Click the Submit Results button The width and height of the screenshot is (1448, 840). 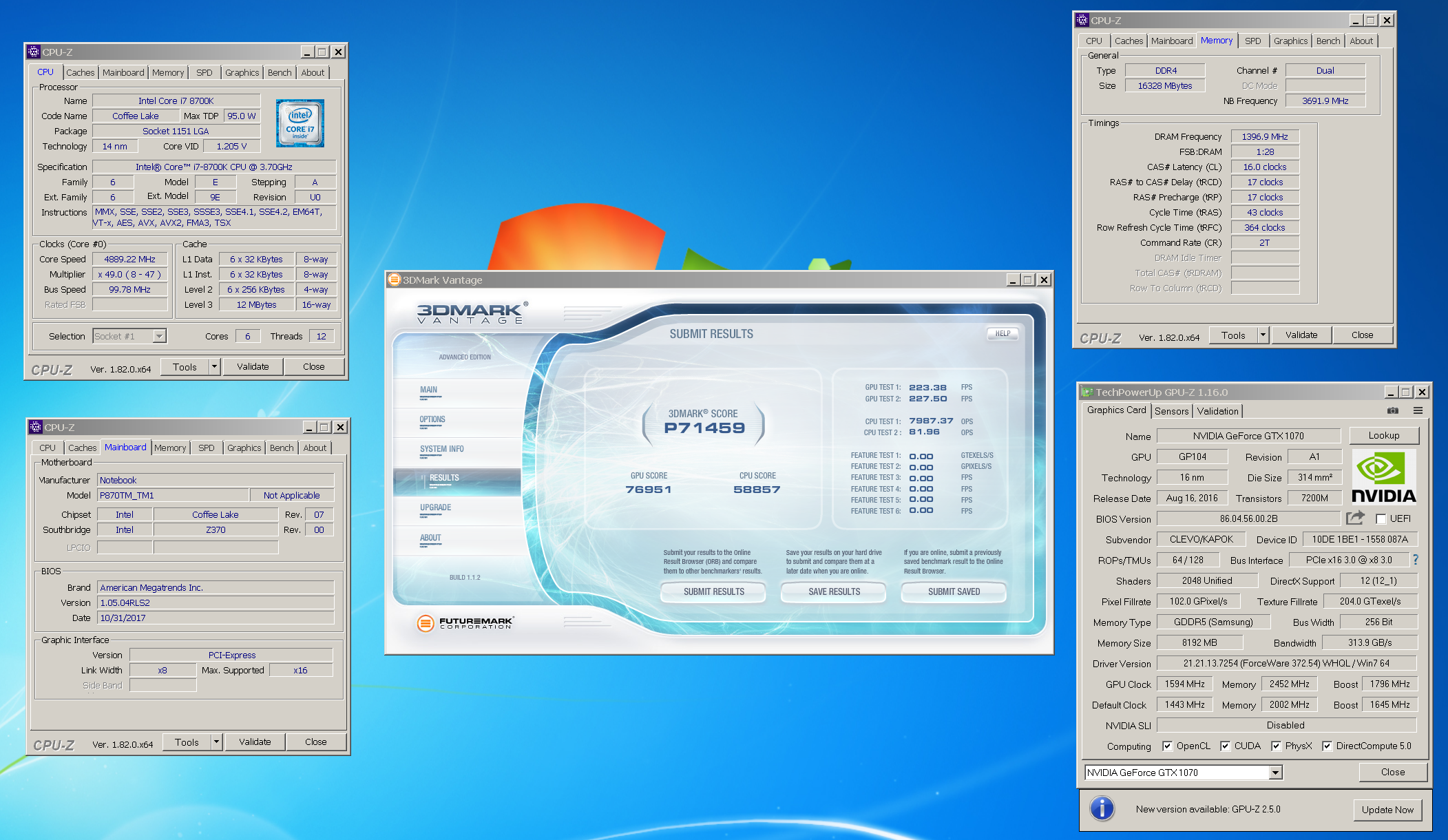coord(713,591)
